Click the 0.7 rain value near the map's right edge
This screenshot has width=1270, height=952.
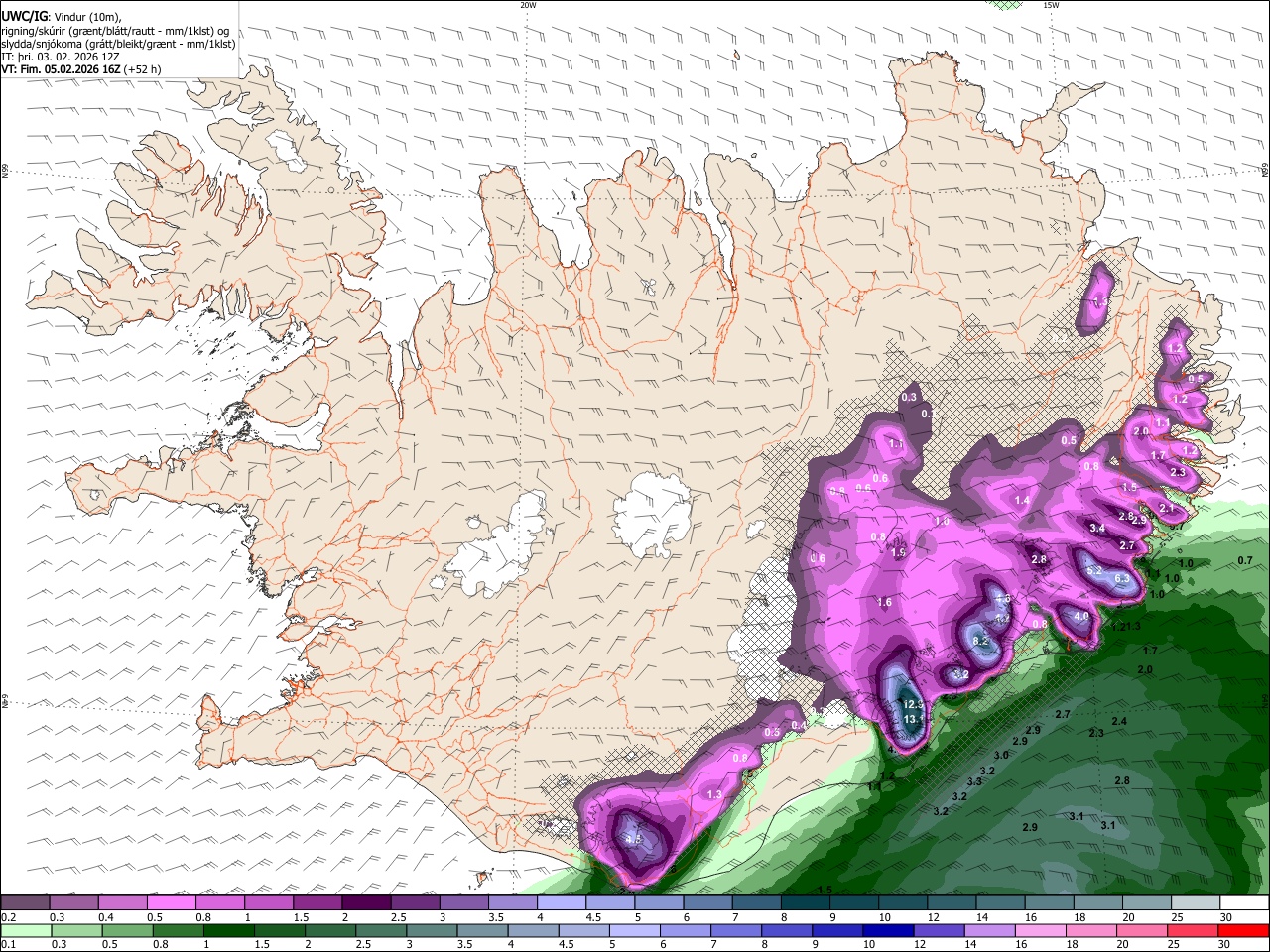[1246, 561]
